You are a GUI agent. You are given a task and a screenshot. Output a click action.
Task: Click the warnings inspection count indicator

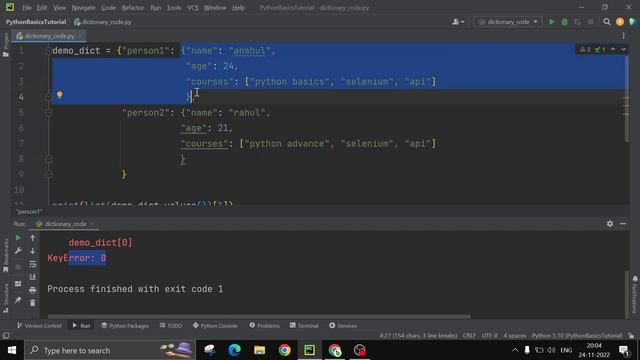(585, 49)
